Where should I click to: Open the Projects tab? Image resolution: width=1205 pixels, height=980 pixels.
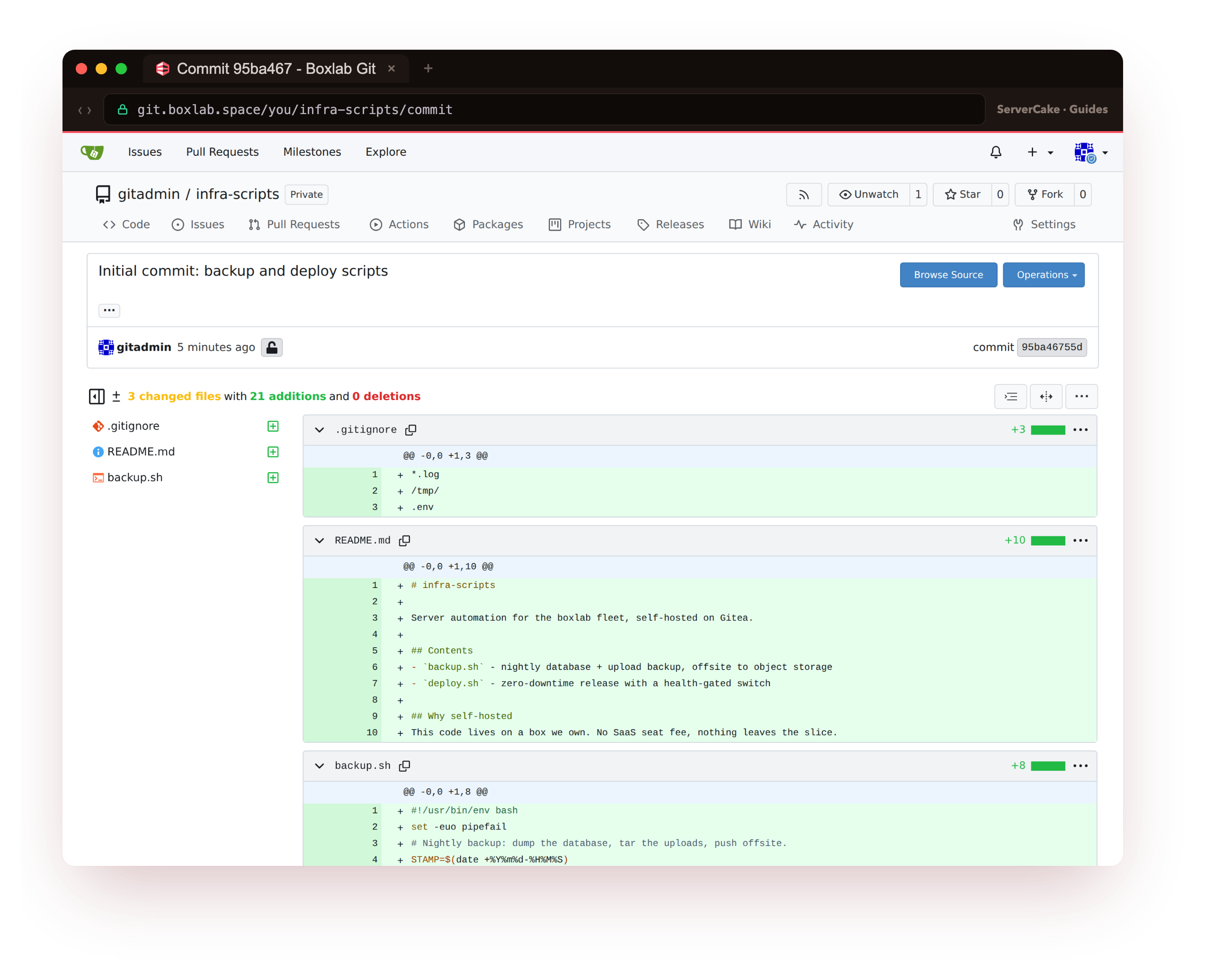point(580,225)
